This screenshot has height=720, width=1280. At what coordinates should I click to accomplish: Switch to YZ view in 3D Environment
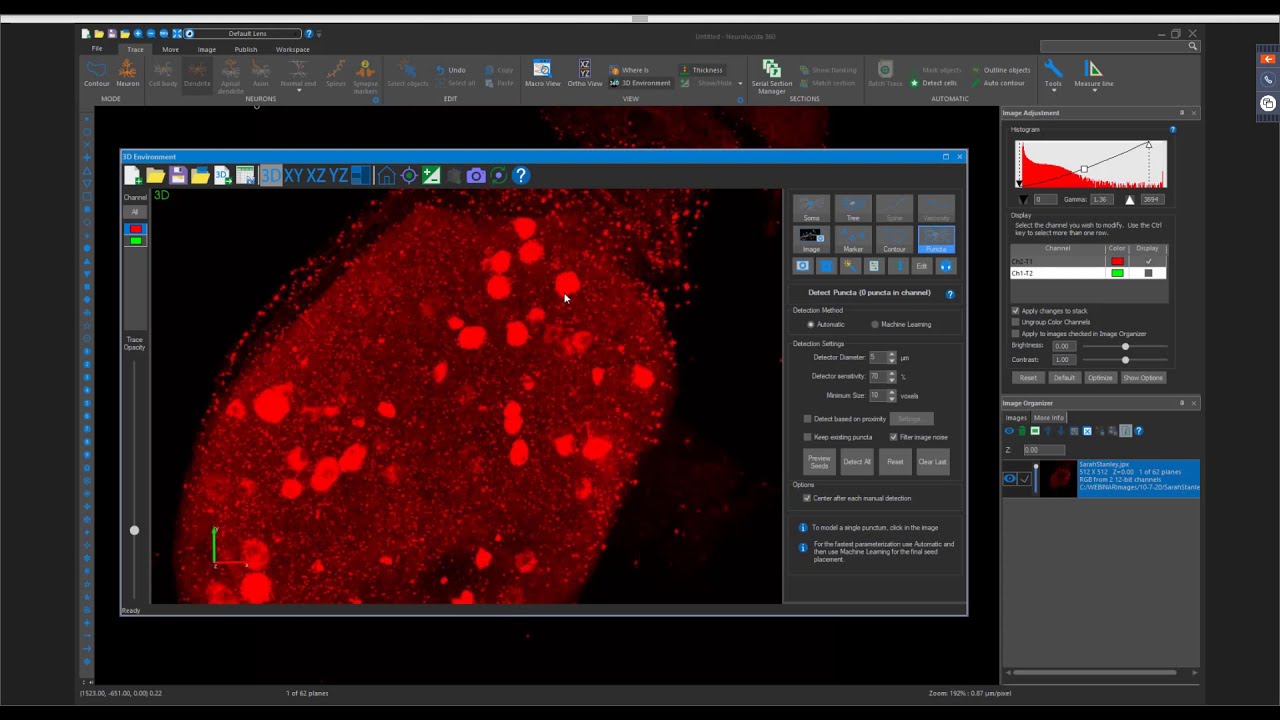[x=338, y=176]
